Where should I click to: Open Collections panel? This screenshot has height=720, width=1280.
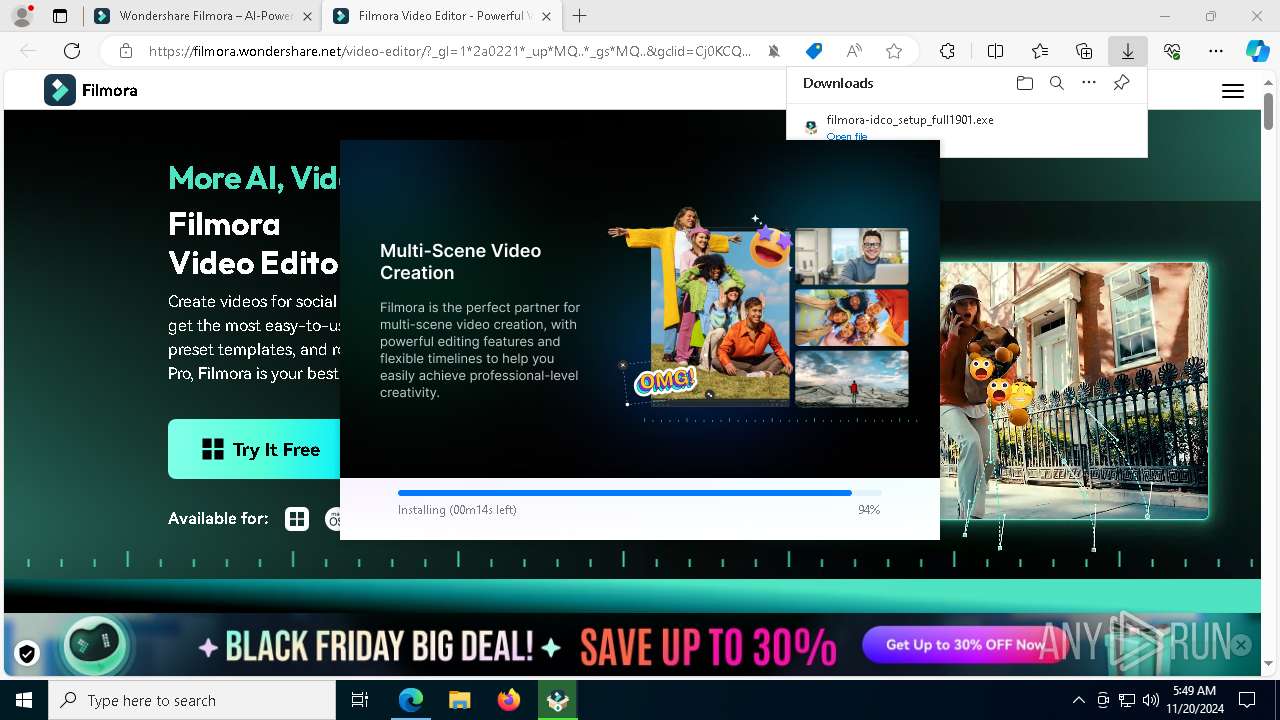[1084, 51]
